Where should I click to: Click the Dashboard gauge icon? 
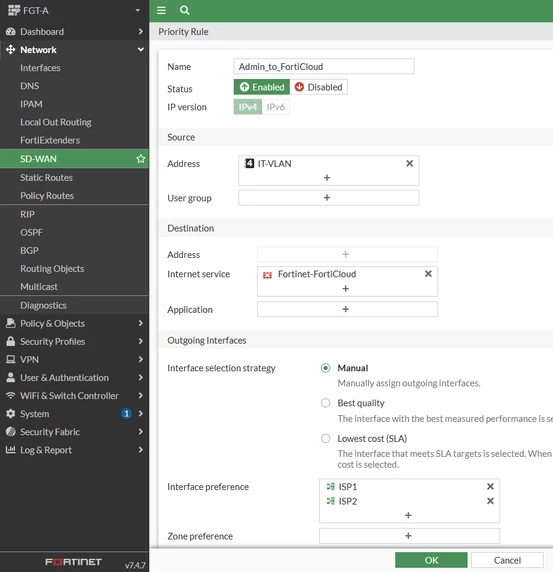tap(11, 32)
